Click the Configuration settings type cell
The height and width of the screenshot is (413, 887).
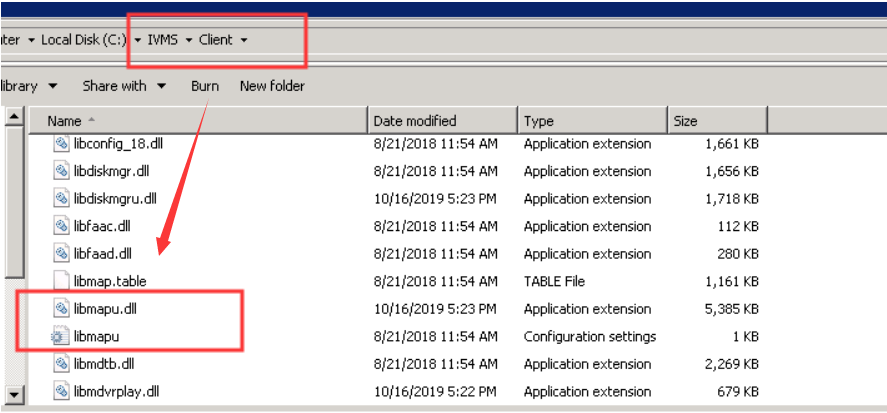590,337
